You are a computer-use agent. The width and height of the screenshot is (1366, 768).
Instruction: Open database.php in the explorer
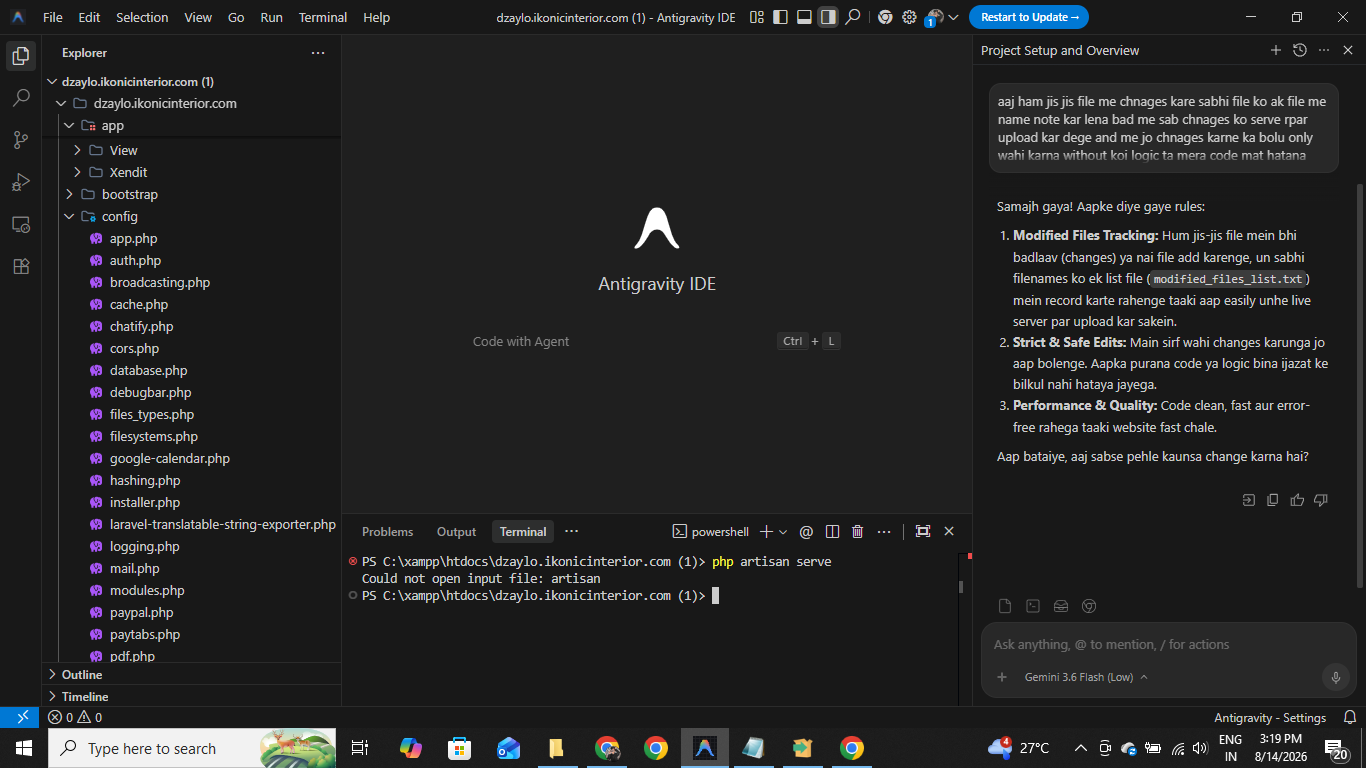point(148,370)
